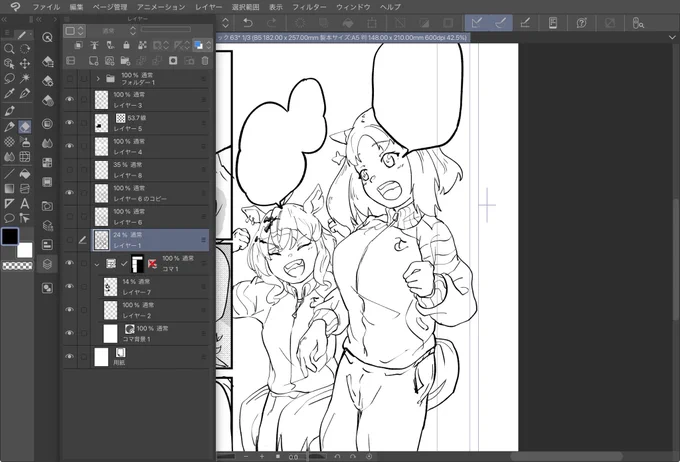Open the フィルター menu

(x=309, y=7)
